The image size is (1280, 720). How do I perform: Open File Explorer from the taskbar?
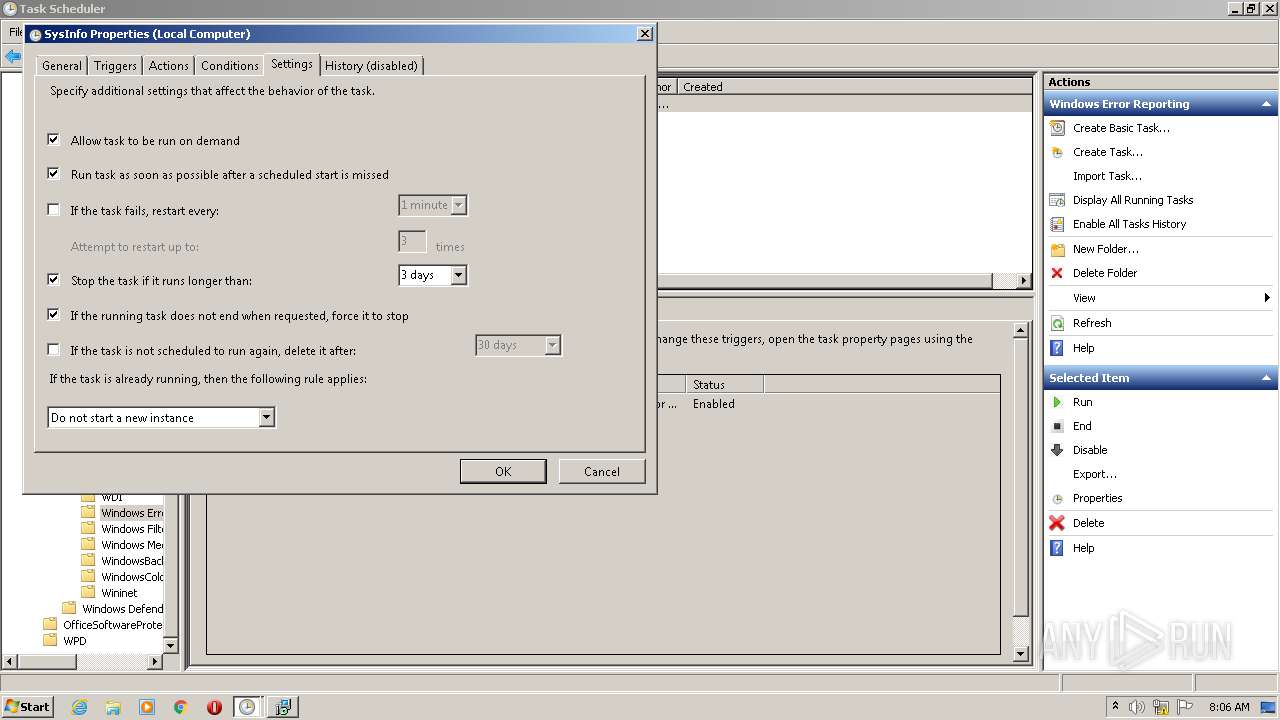click(x=113, y=707)
